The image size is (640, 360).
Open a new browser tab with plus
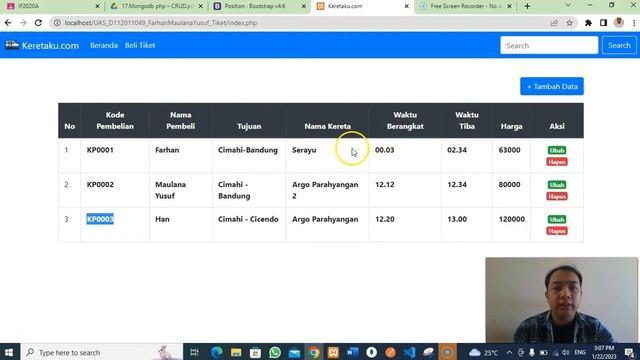pyautogui.click(x=527, y=6)
